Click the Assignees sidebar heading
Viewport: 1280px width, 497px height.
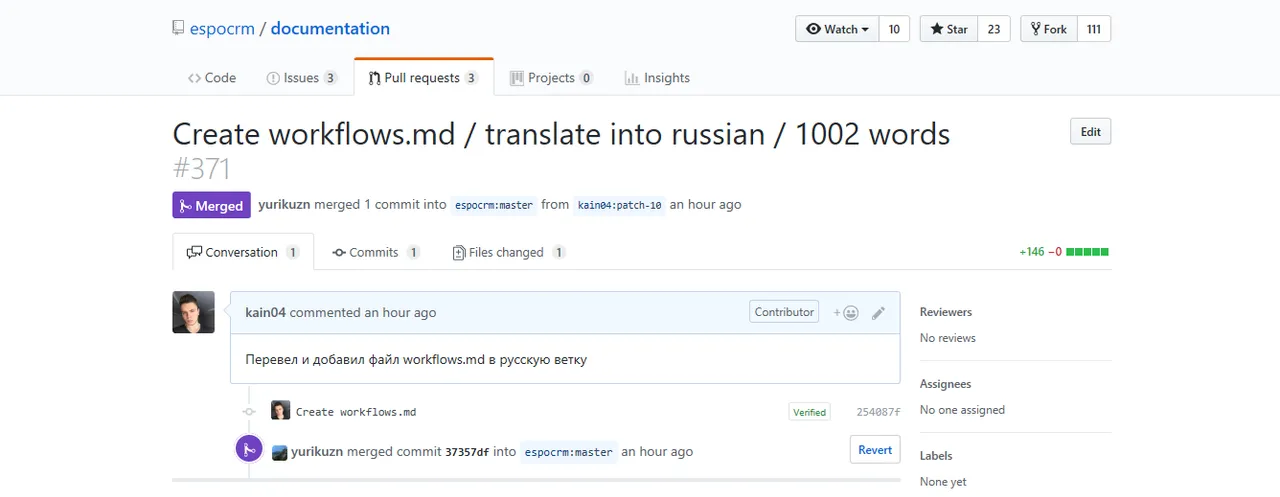coord(946,384)
